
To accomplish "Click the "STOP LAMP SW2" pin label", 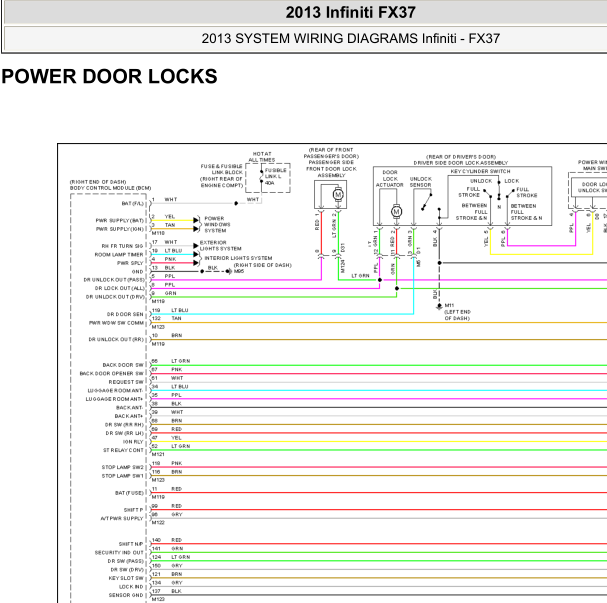I will click(122, 467).
